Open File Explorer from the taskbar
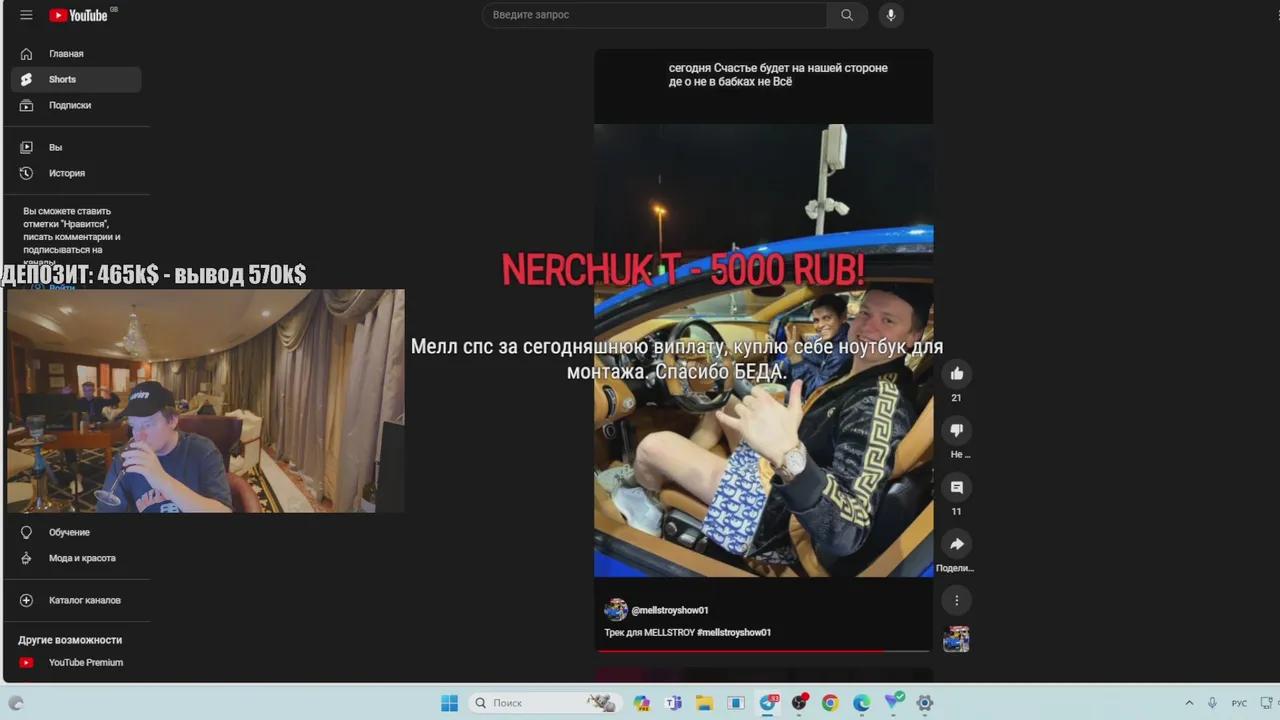Screen dimensions: 1280x720 pos(704,703)
